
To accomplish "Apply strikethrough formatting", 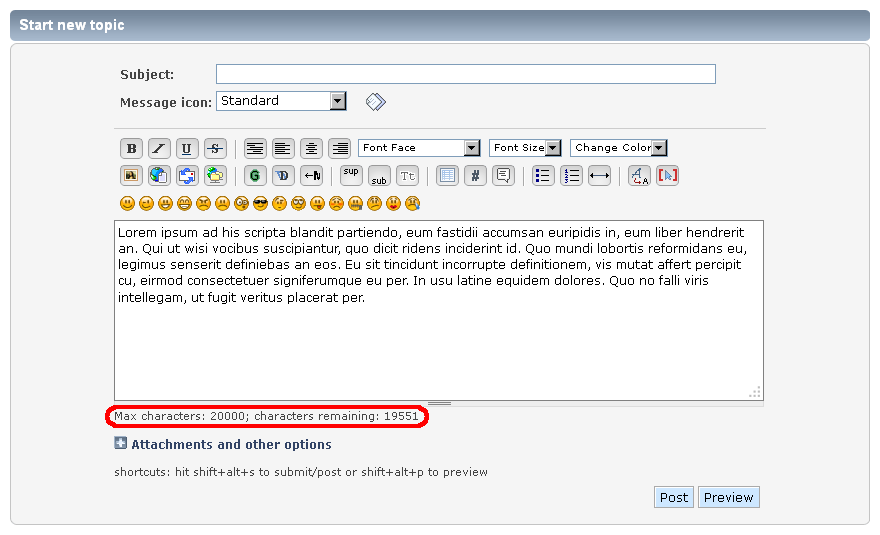I will pos(215,148).
